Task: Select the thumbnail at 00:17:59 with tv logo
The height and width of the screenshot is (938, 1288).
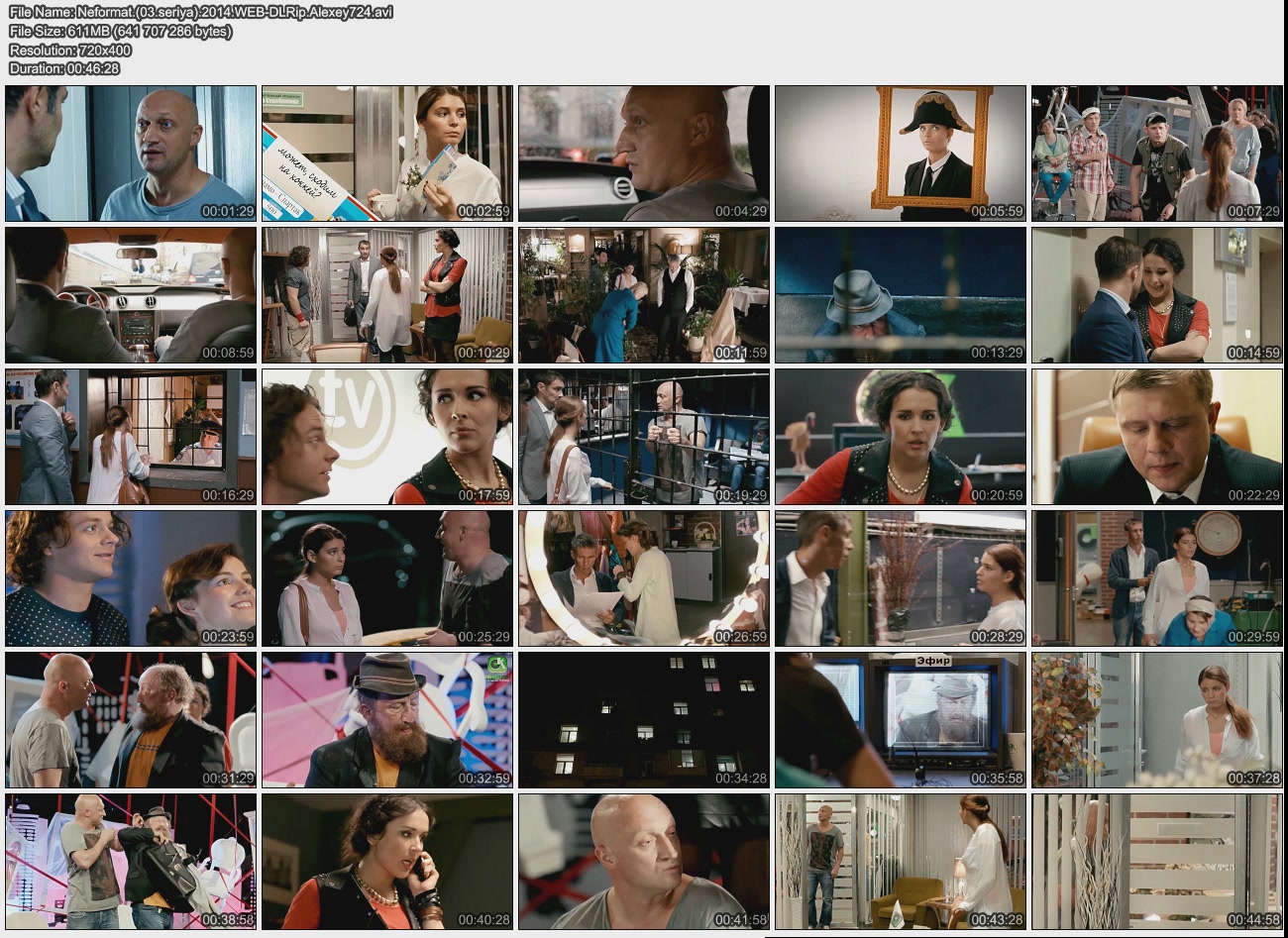Action: pyautogui.click(x=387, y=437)
